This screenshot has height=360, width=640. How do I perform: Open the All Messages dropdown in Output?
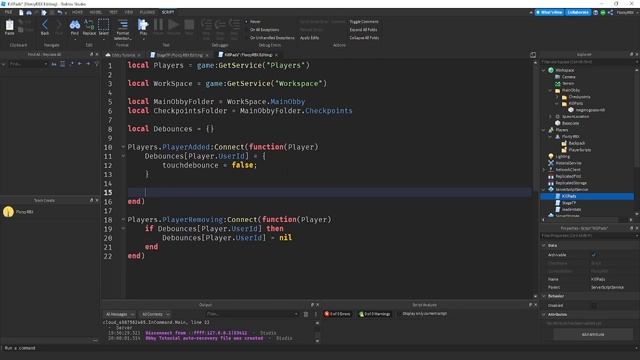click(x=120, y=314)
